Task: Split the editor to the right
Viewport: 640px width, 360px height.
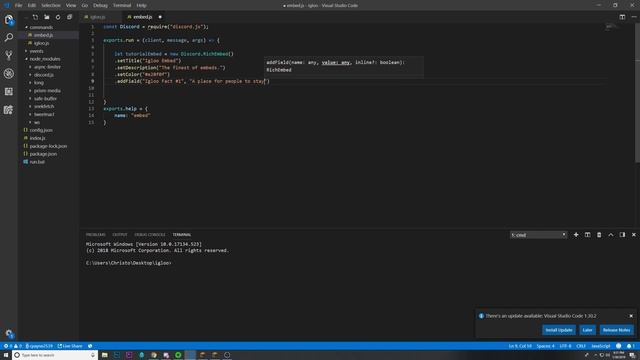Action: pyautogui.click(x=622, y=17)
